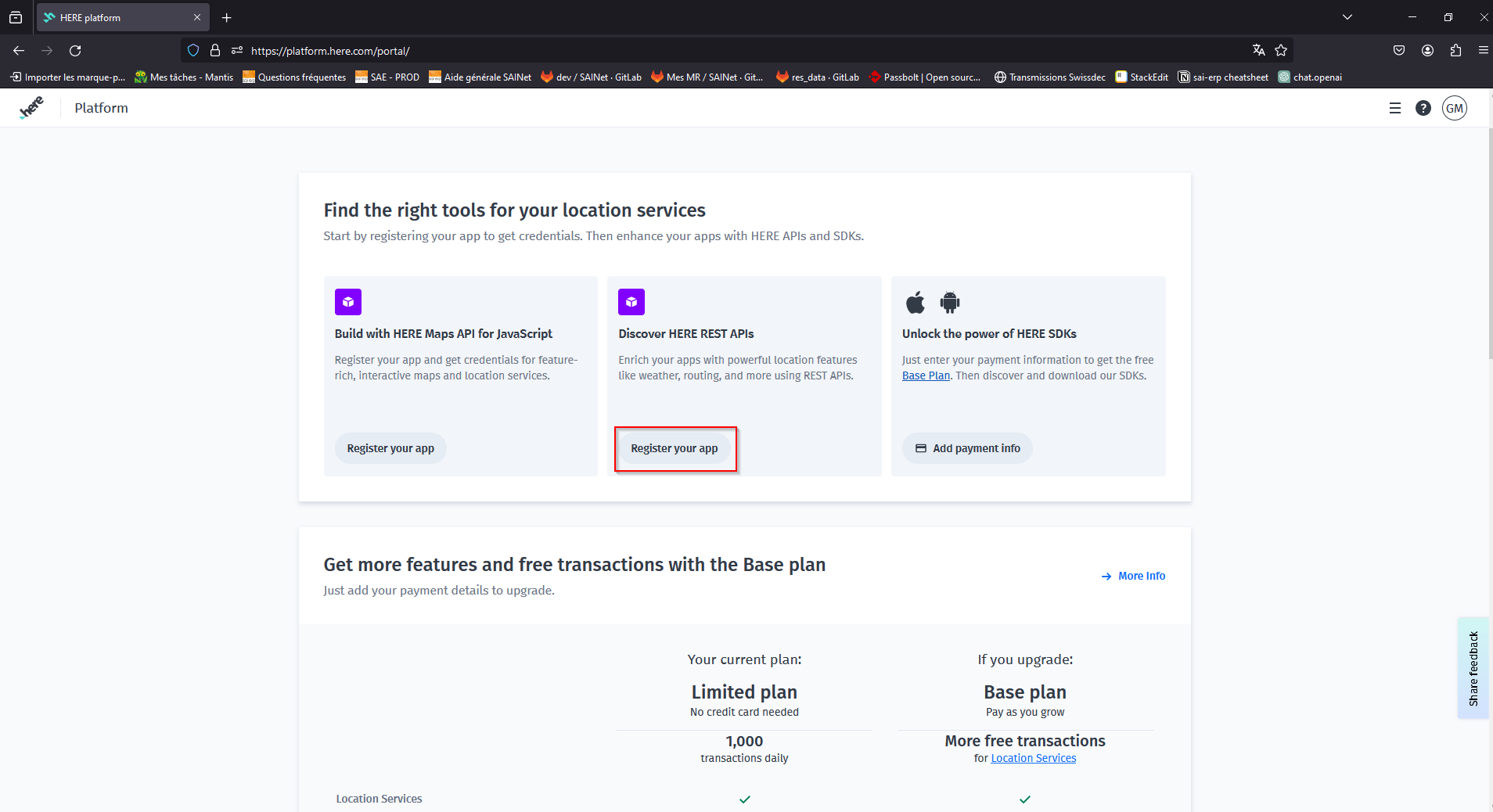Open the Base Plan link in SDKs card

[x=926, y=375]
